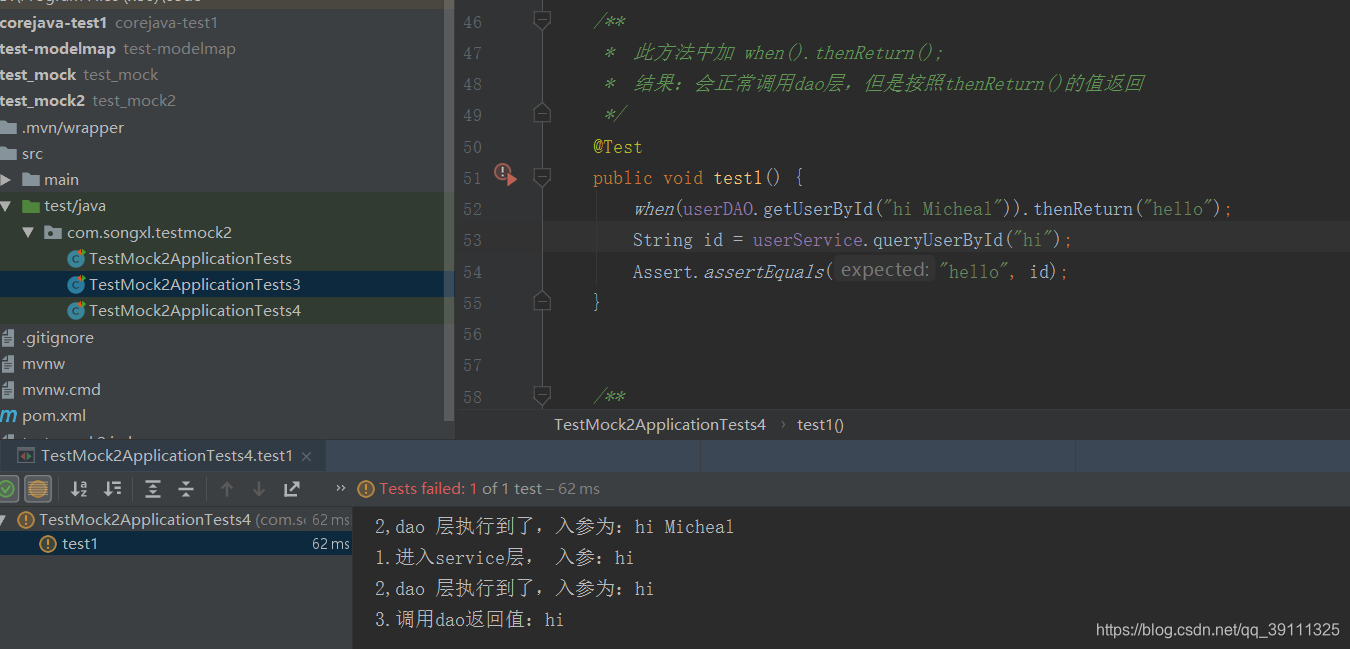
Task: Click assertEquals on line 54
Action: point(765,272)
